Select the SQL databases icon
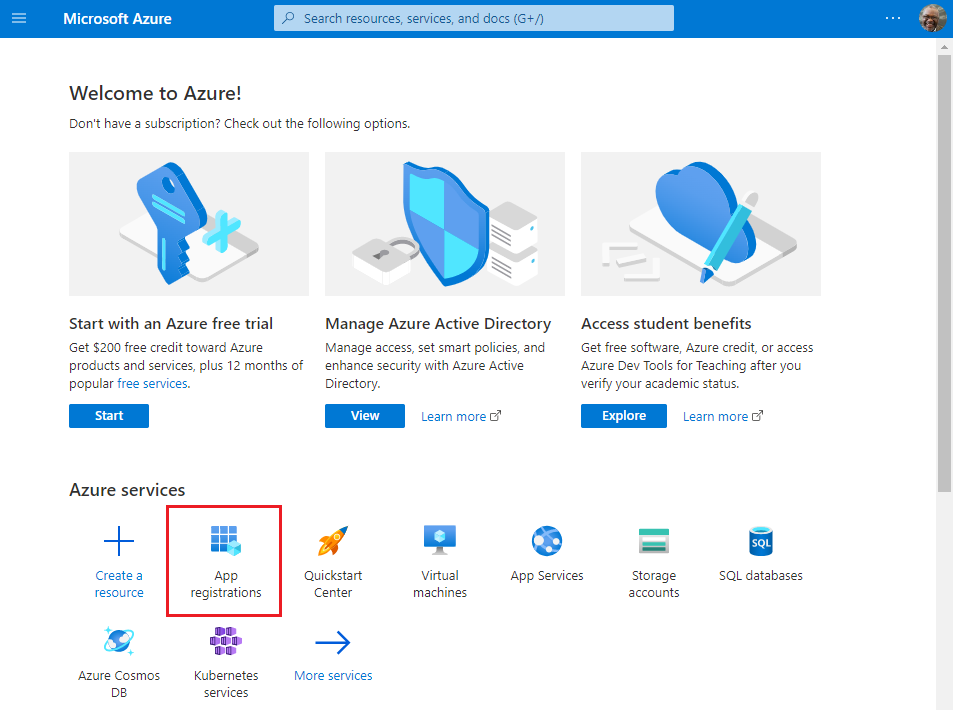 tap(760, 541)
